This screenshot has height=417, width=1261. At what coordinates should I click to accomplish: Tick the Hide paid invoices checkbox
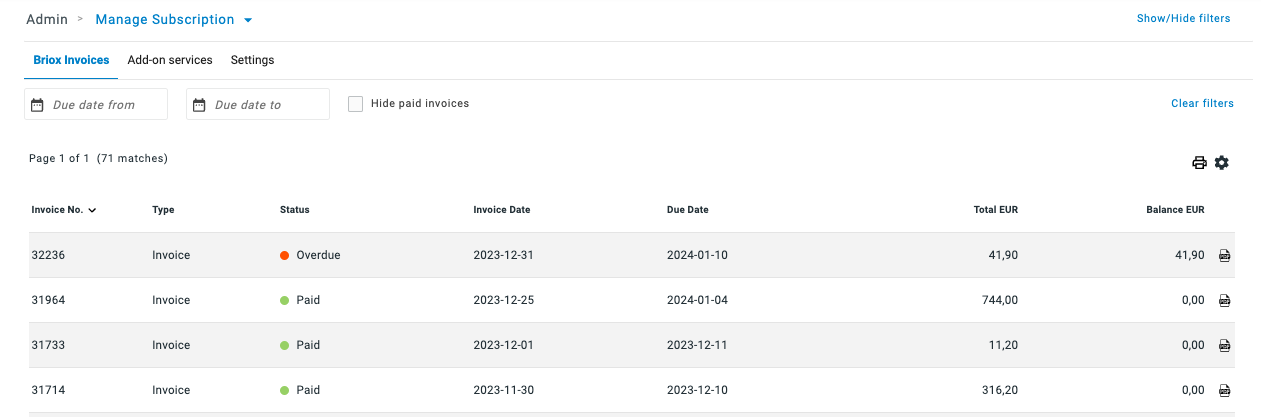click(x=355, y=104)
